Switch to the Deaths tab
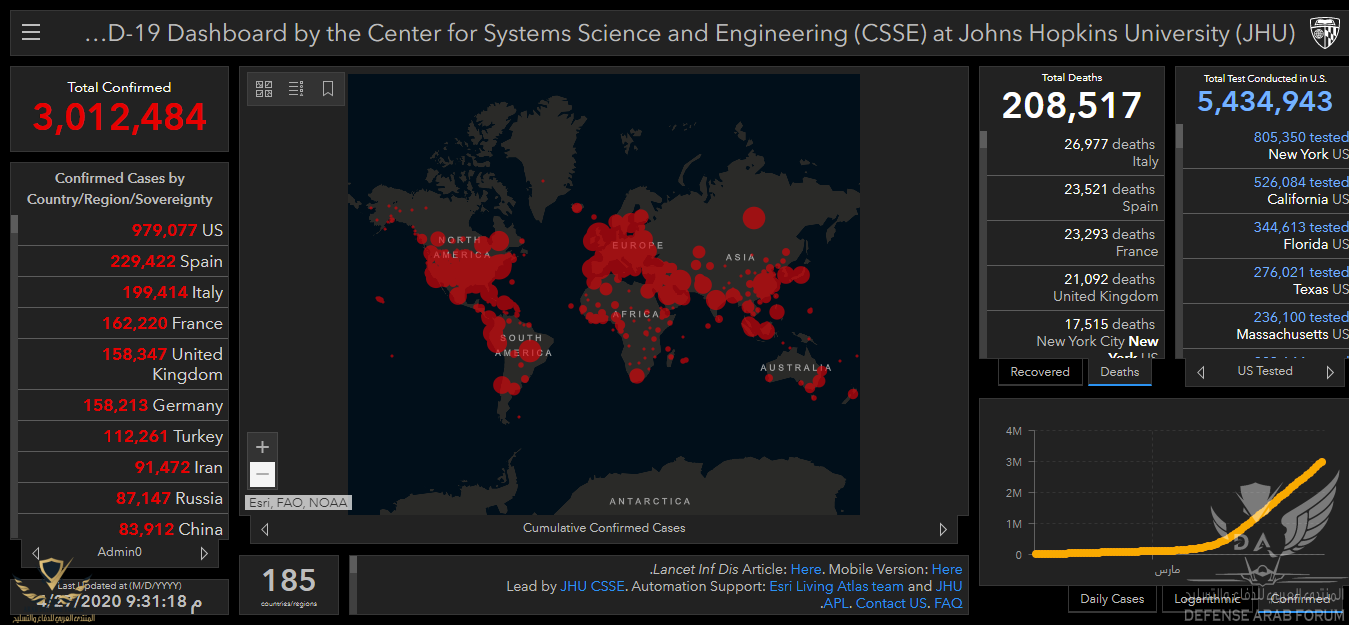 point(1120,372)
